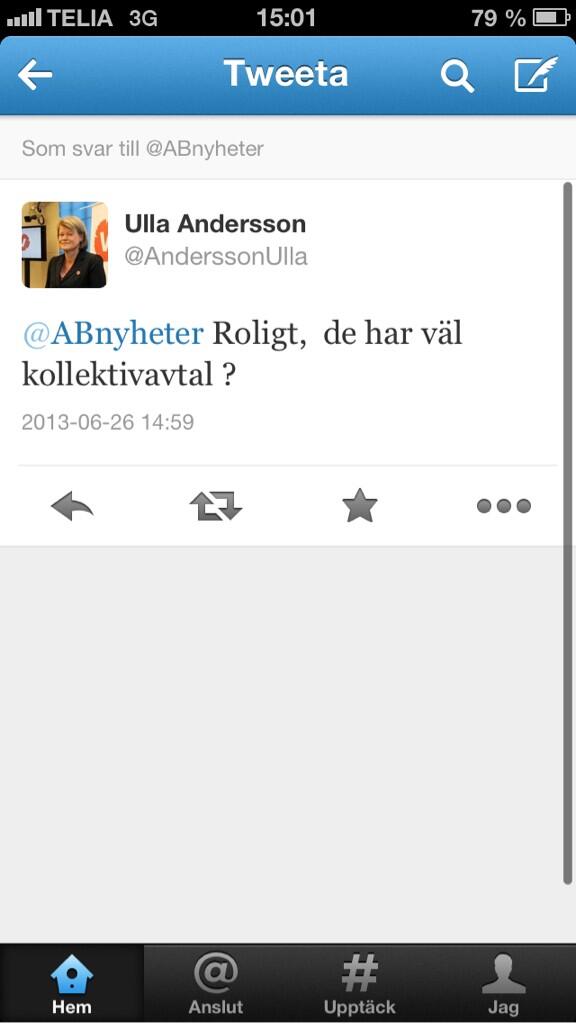Show the tweet 'Som svar till @ABnyheter' replies to
This screenshot has height=1024, width=576.
point(143,148)
